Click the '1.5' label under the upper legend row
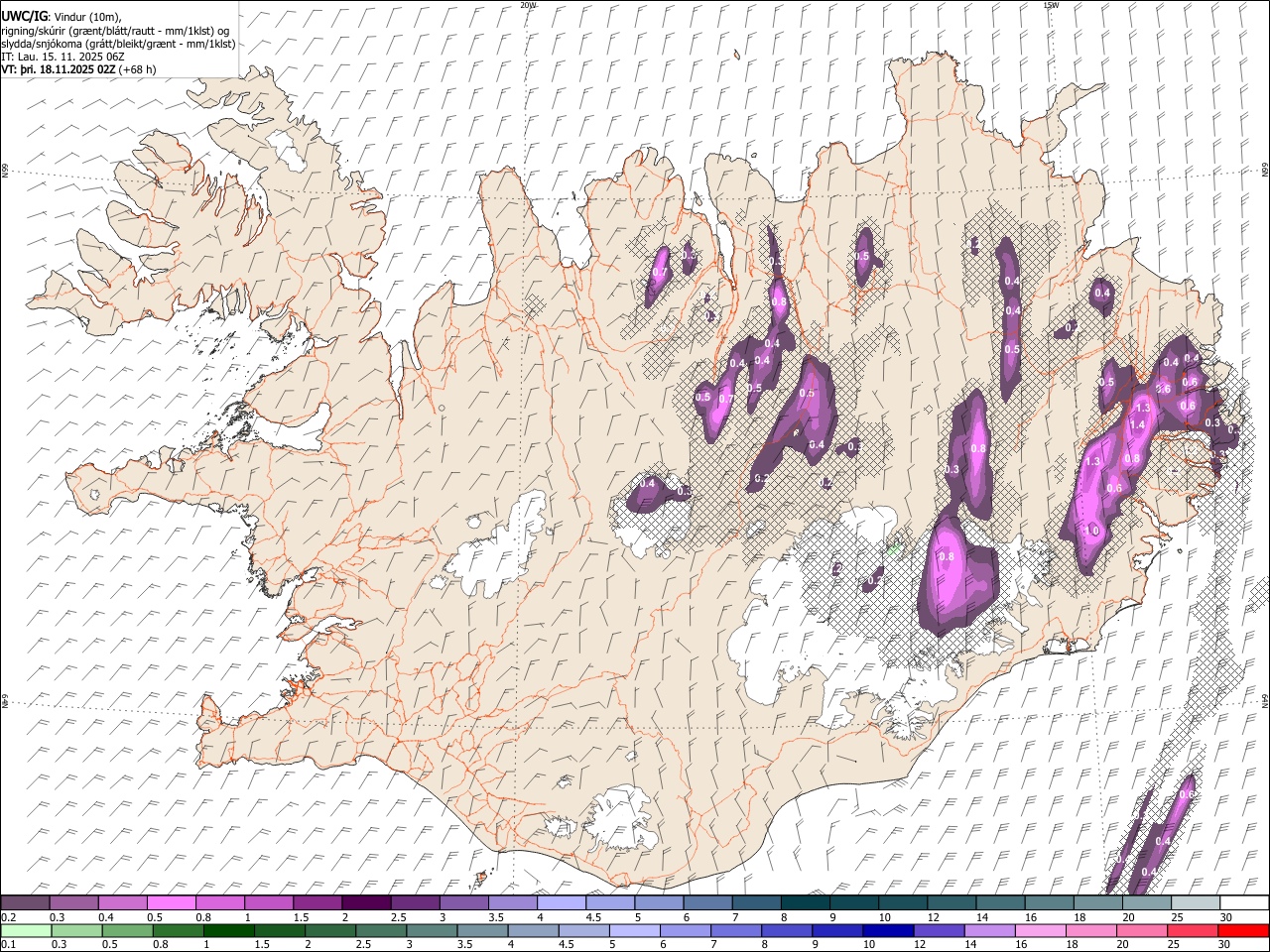 pyautogui.click(x=302, y=917)
